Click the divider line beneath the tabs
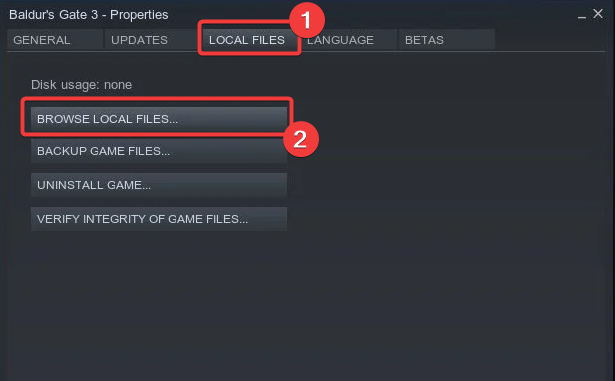This screenshot has height=381, width=615. [x=306, y=52]
